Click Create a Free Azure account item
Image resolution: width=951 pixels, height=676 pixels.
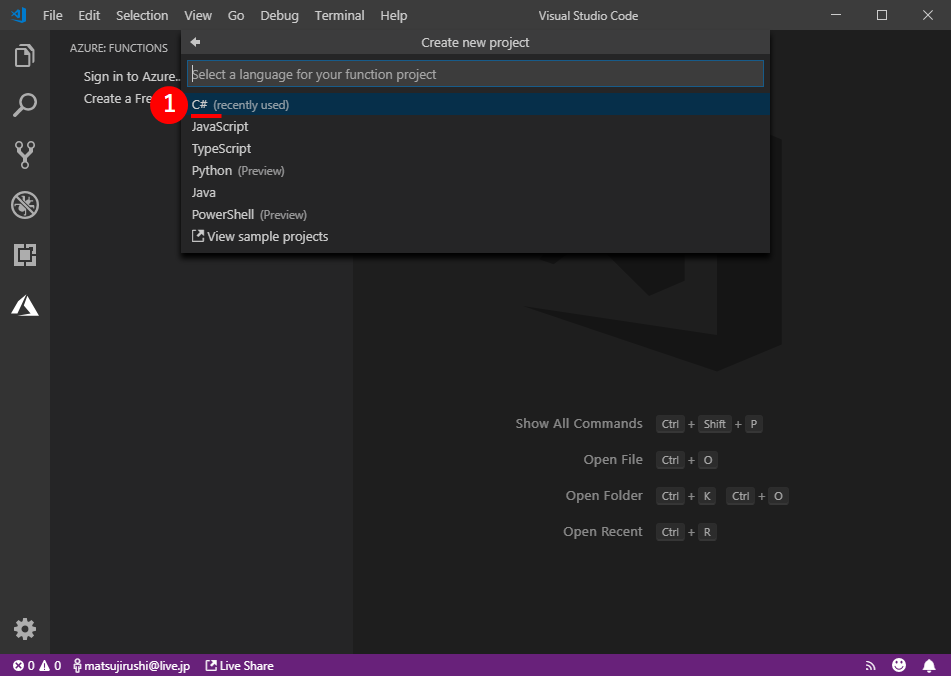(x=118, y=98)
